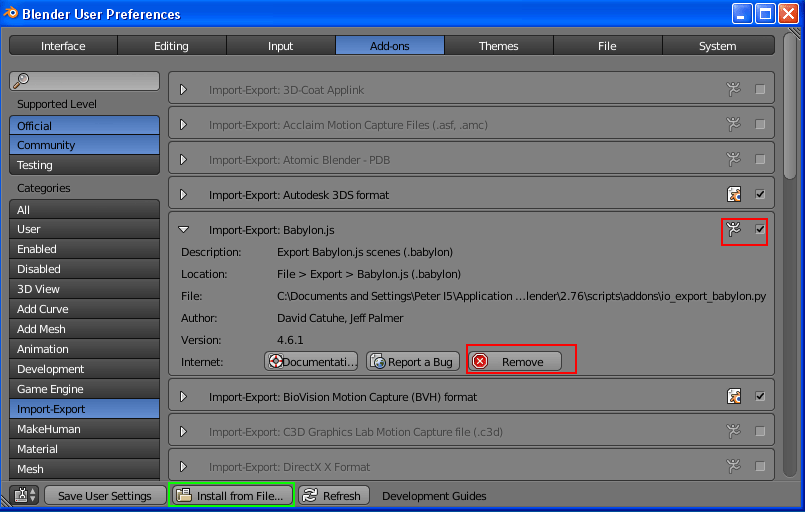Open the Babylon.js Documentation link button
The width and height of the screenshot is (805, 512).
point(311,362)
